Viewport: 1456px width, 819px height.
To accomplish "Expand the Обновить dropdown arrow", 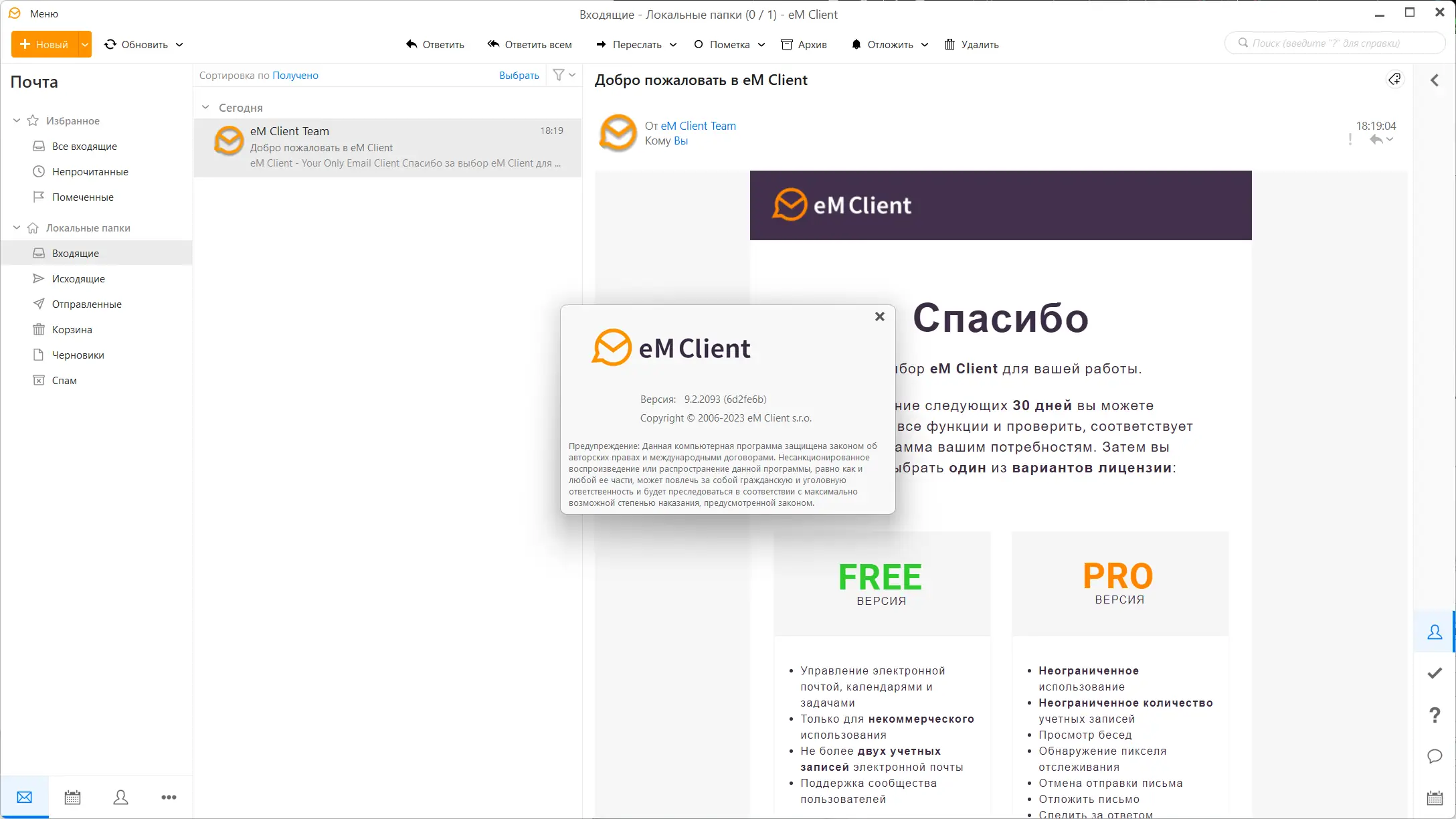I will [179, 44].
